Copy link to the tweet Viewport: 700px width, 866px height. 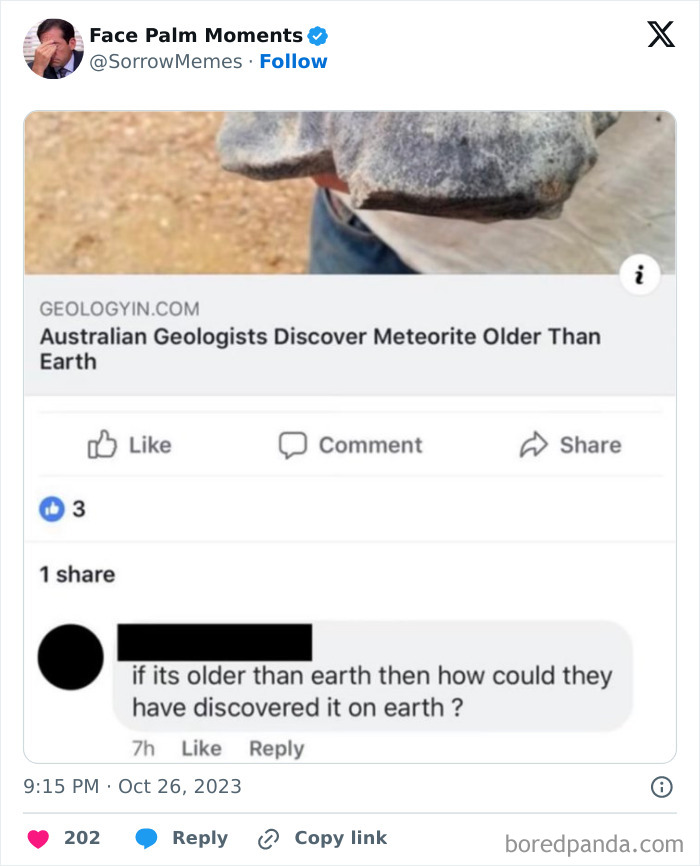[x=322, y=838]
